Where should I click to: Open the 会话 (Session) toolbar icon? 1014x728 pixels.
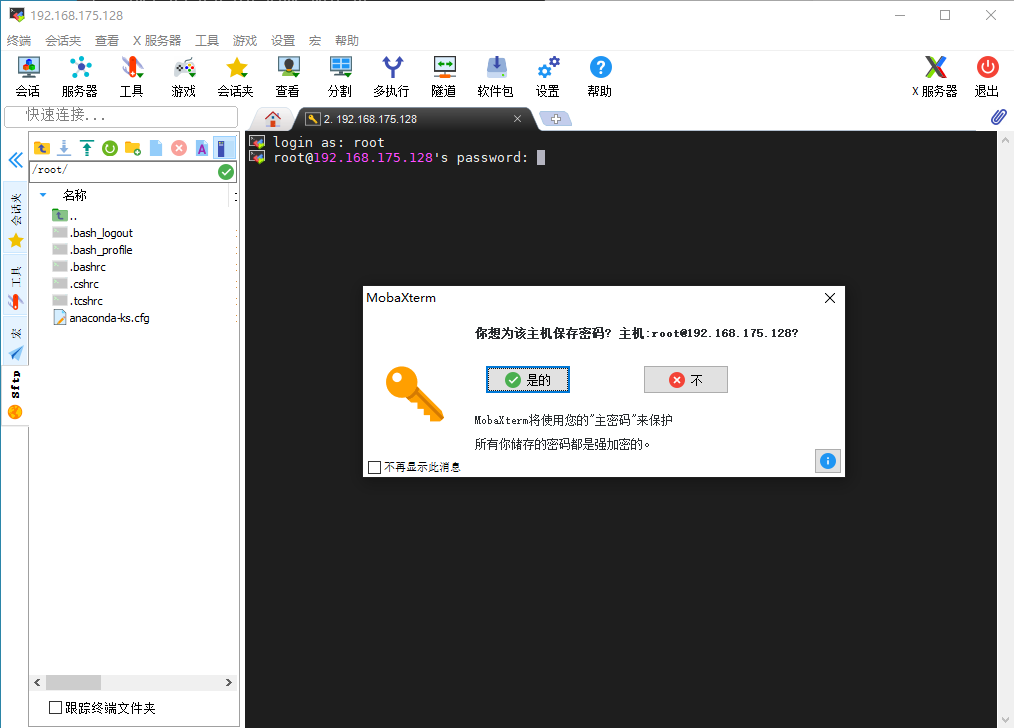pos(28,76)
